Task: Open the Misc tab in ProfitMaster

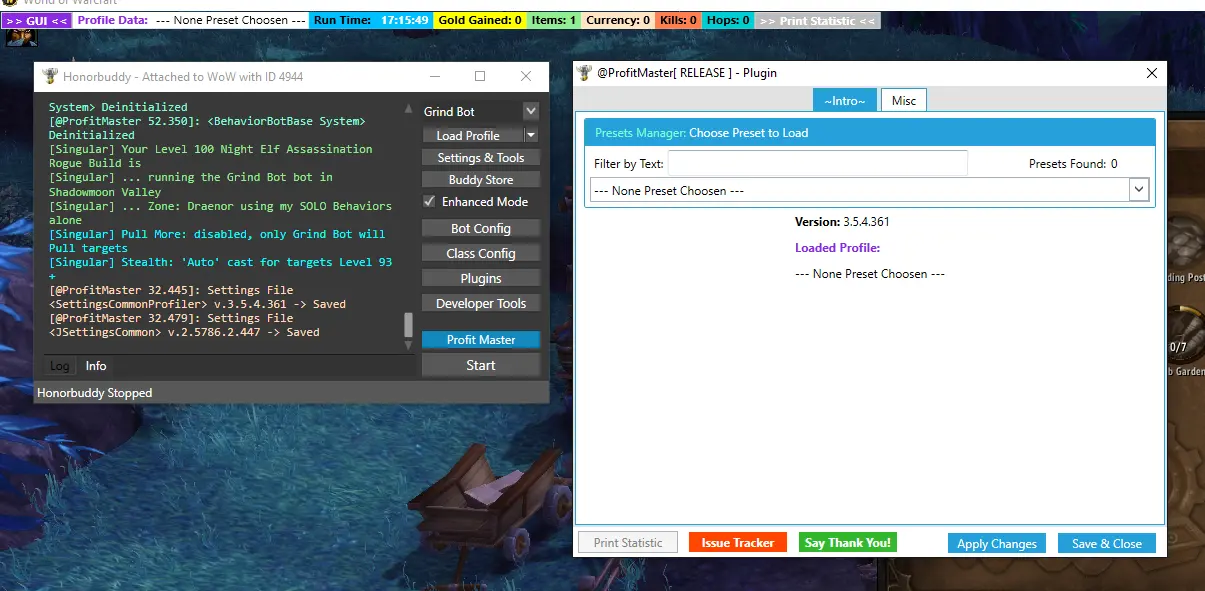Action: tap(904, 100)
